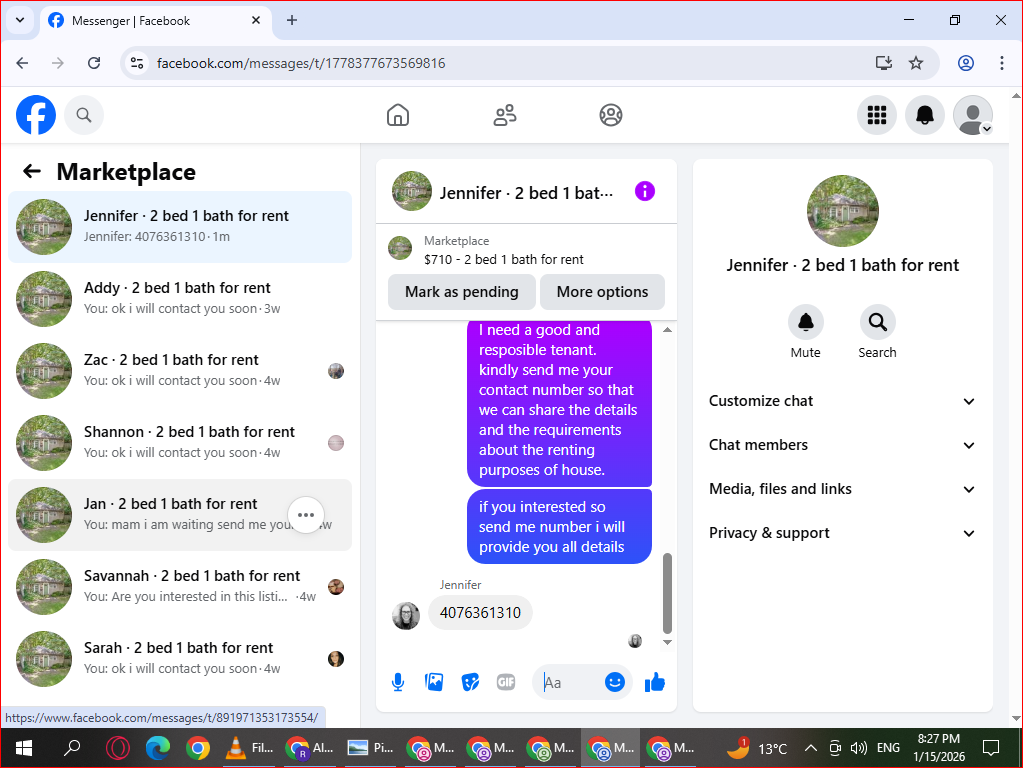The image size is (1023, 768).
Task: Click the More options button
Action: point(602,292)
